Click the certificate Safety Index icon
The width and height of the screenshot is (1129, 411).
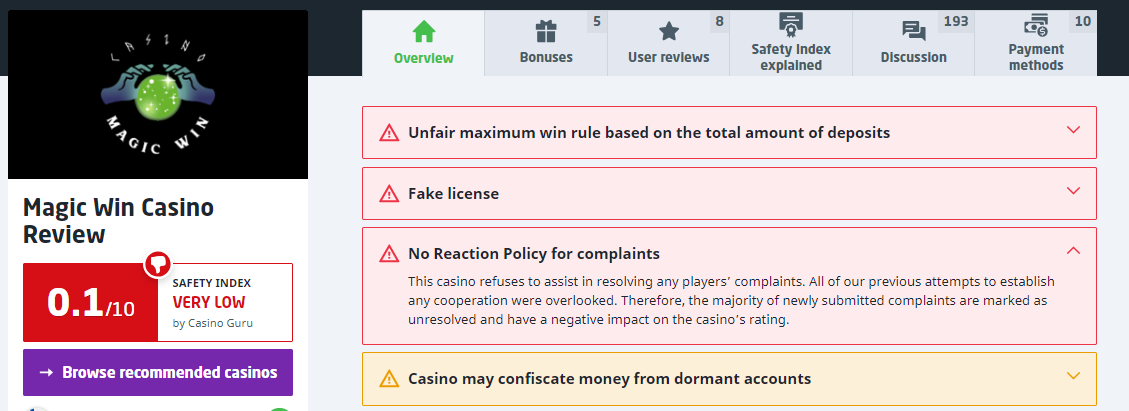(x=791, y=24)
